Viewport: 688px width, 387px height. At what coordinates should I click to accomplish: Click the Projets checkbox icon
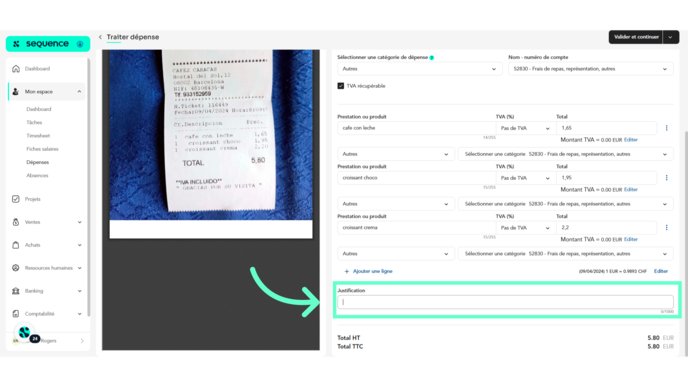pos(16,199)
